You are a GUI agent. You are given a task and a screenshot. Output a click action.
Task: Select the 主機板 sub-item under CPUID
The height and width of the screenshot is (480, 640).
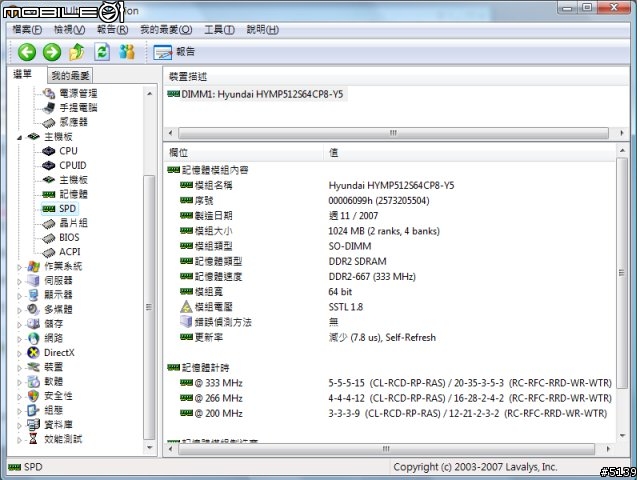(65, 180)
